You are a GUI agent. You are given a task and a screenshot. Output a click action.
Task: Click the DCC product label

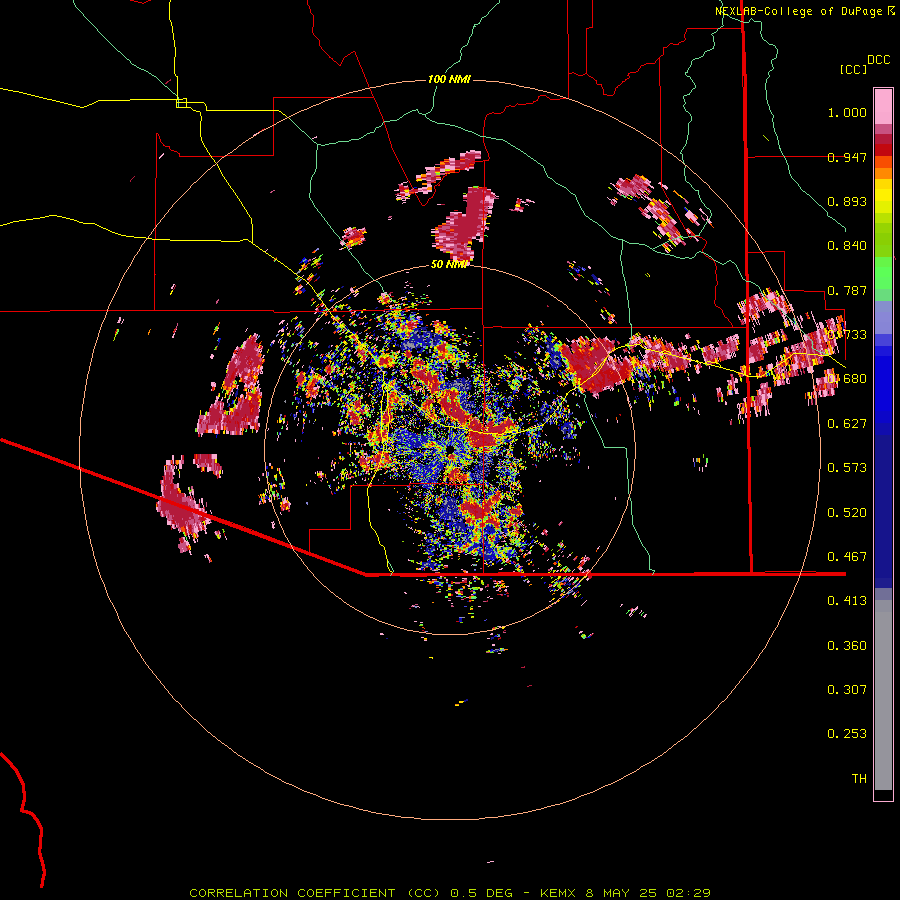tap(878, 60)
